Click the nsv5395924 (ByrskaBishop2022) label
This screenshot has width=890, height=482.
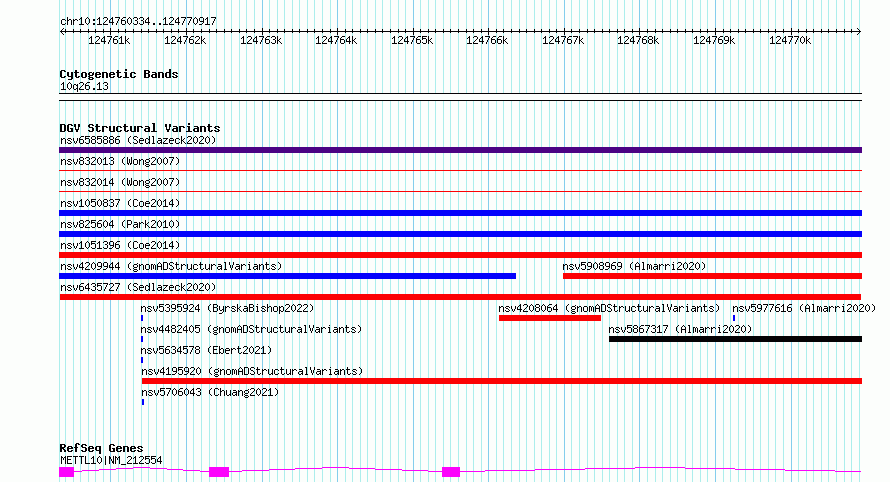[x=227, y=308]
